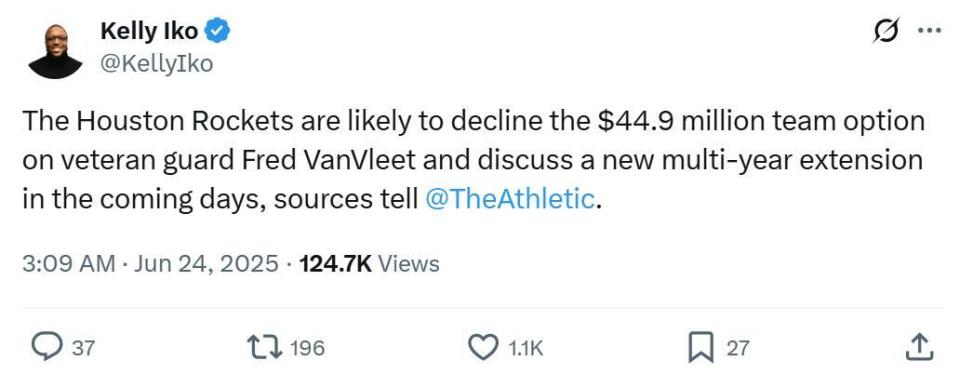Screen dimensions: 960x374
Task: View the 124.7K Views analytics
Action: (369, 264)
